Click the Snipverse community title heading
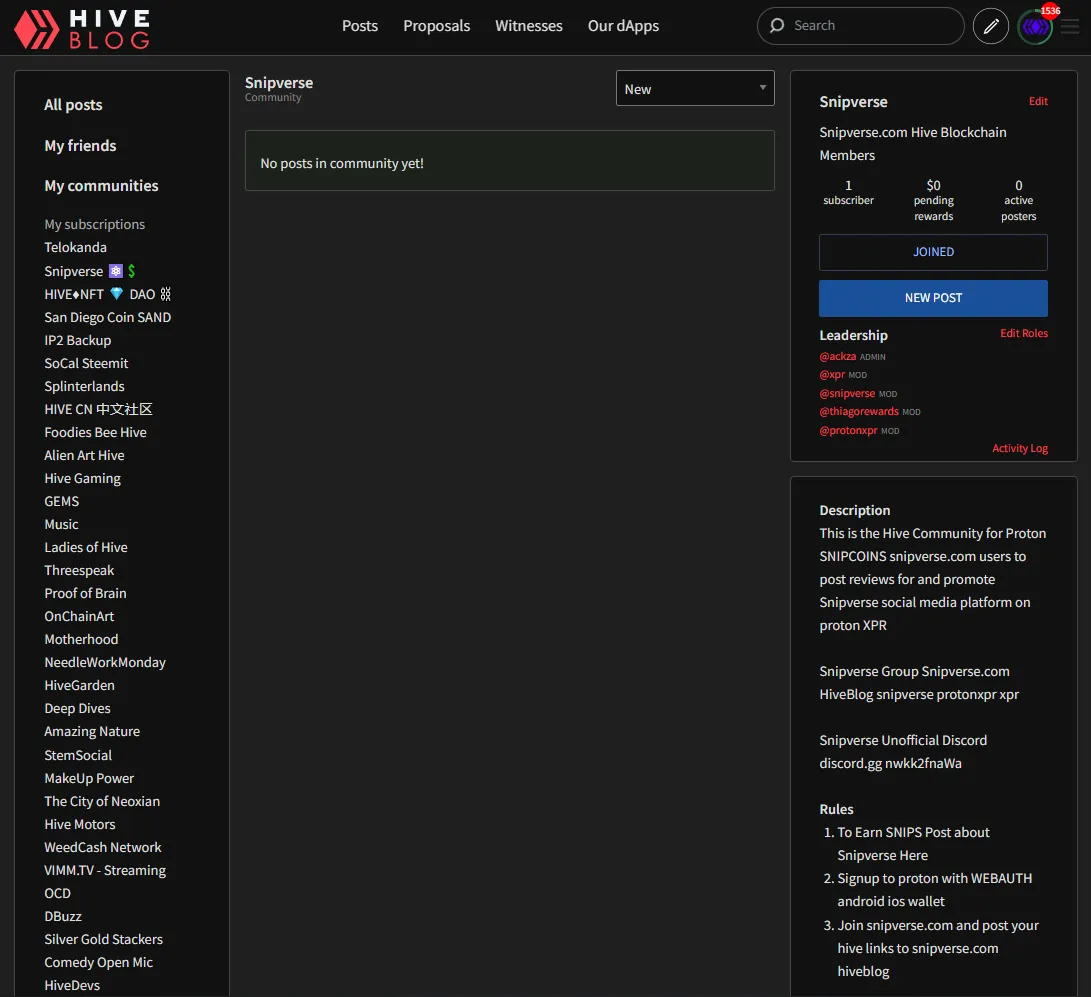 click(x=278, y=83)
